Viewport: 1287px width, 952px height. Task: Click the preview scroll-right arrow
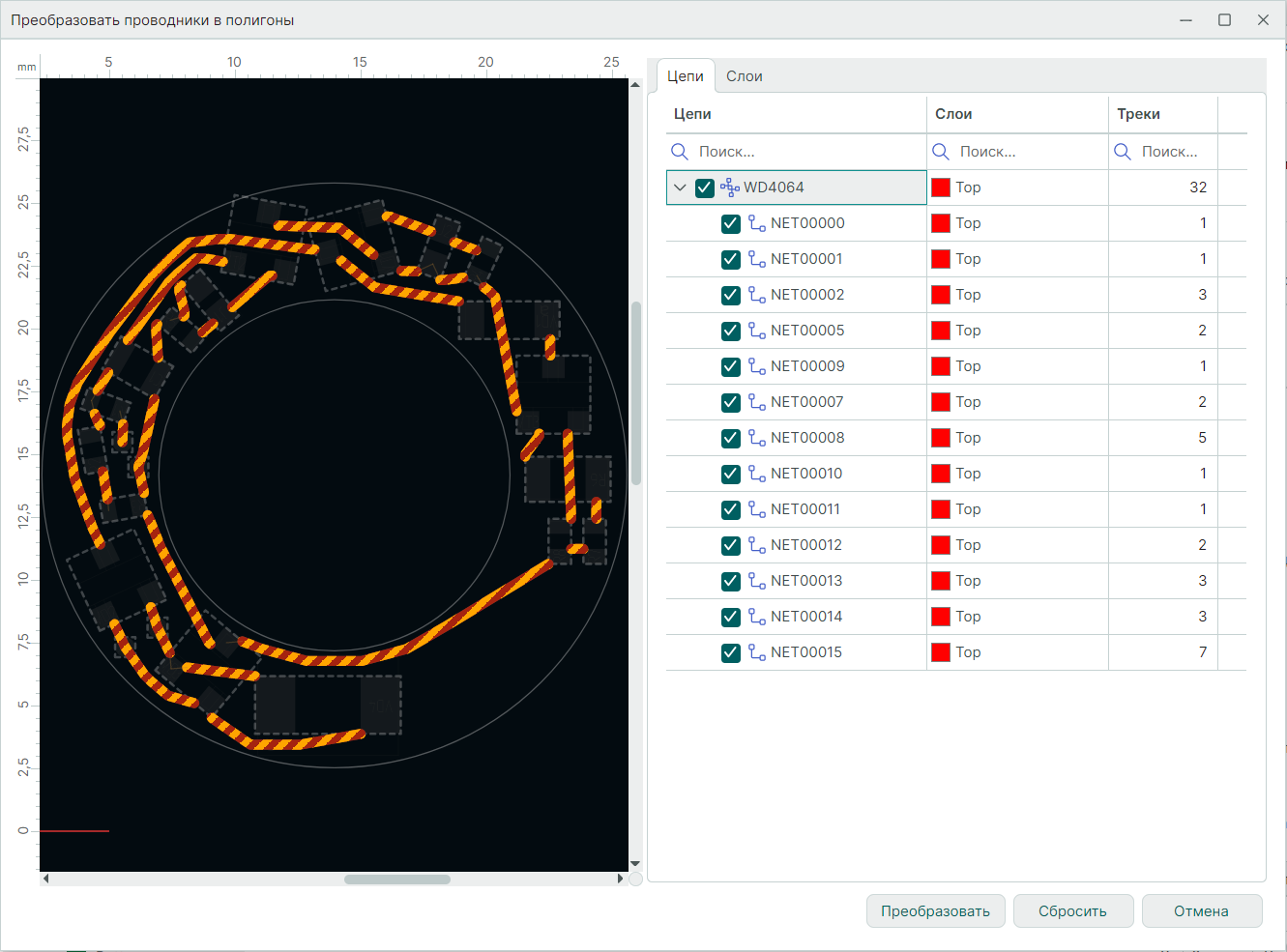(620, 879)
